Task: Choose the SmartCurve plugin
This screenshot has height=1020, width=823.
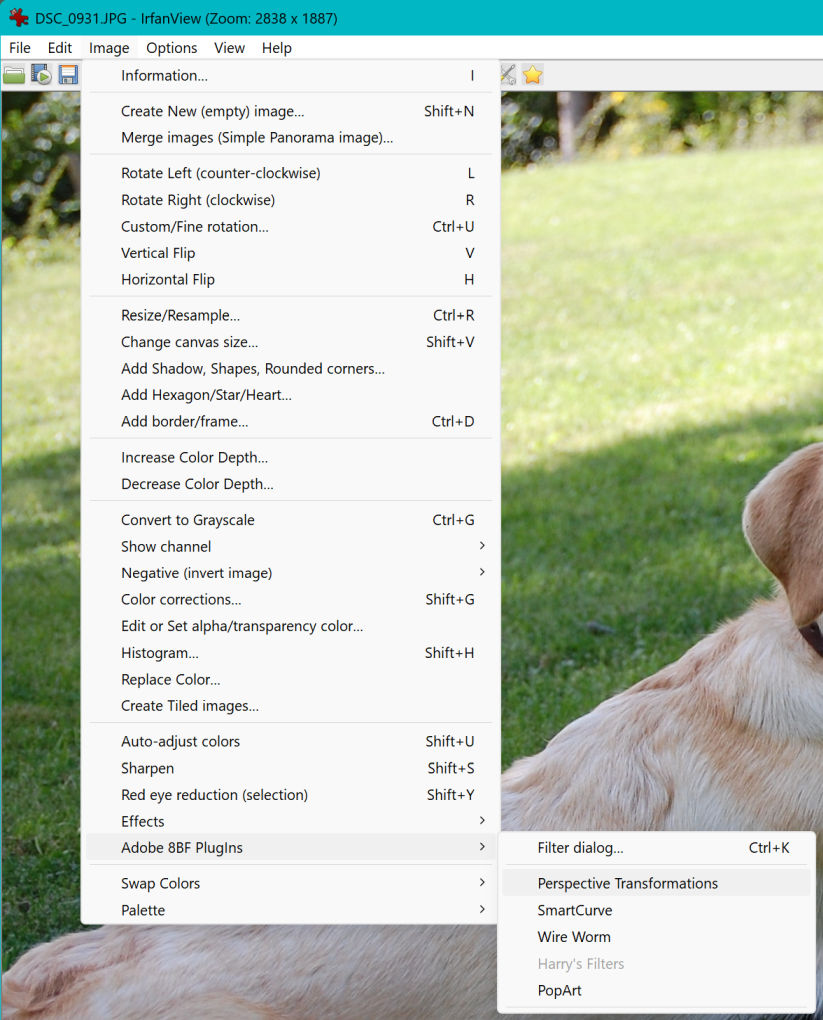Action: tap(574, 910)
